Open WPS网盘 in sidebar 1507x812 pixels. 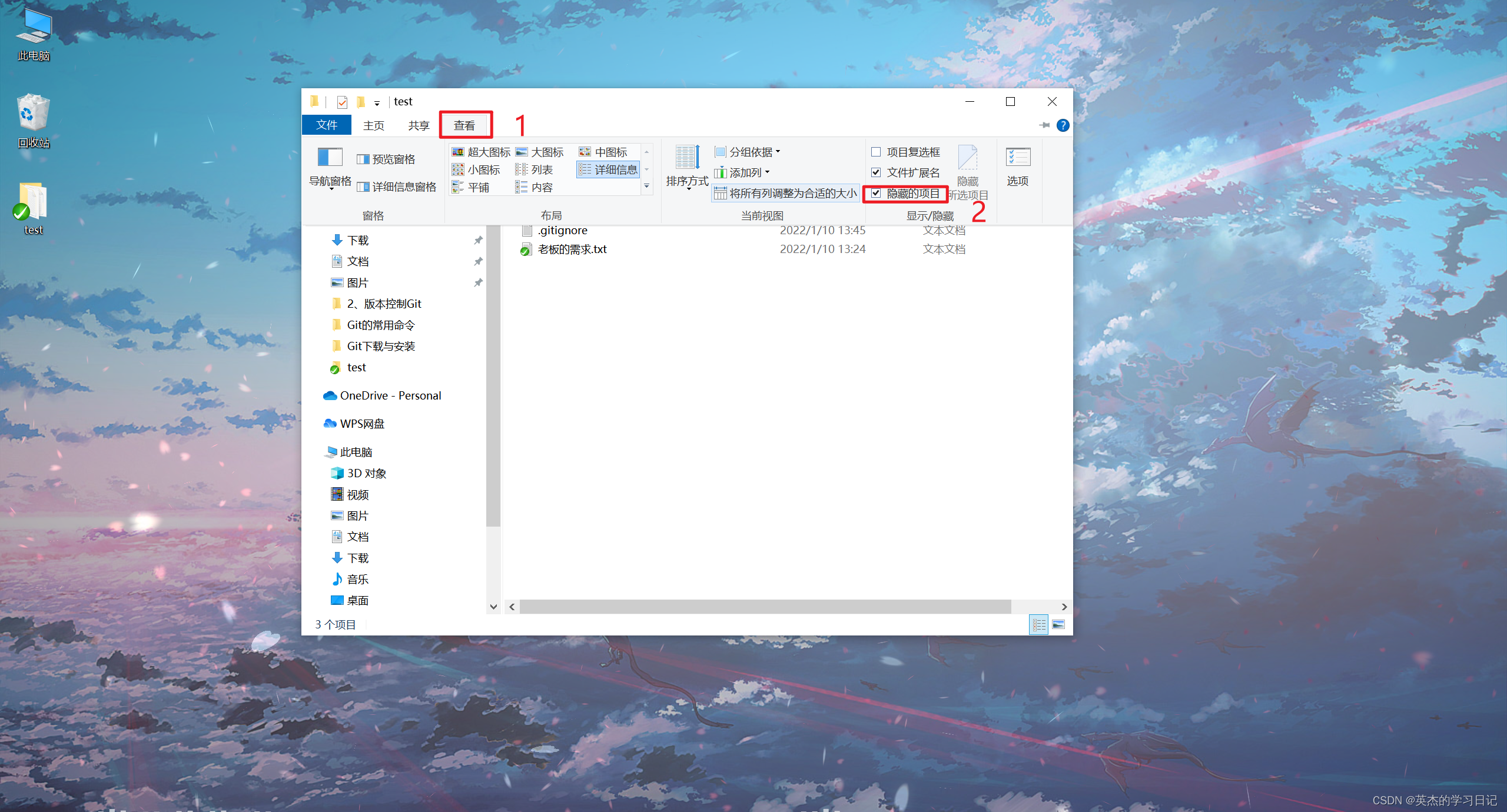[x=354, y=424]
